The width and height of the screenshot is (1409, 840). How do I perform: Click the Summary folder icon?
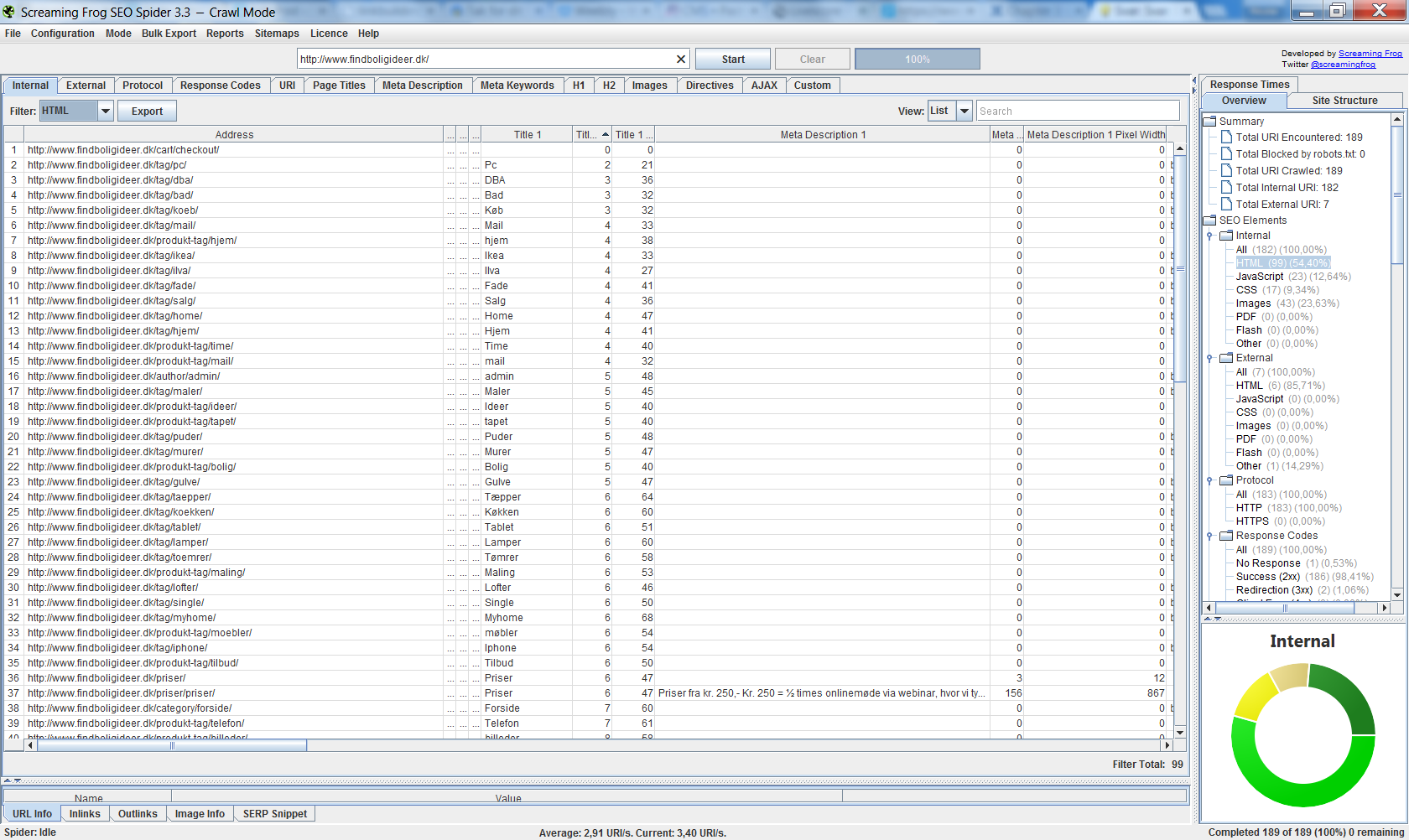coord(1210,122)
